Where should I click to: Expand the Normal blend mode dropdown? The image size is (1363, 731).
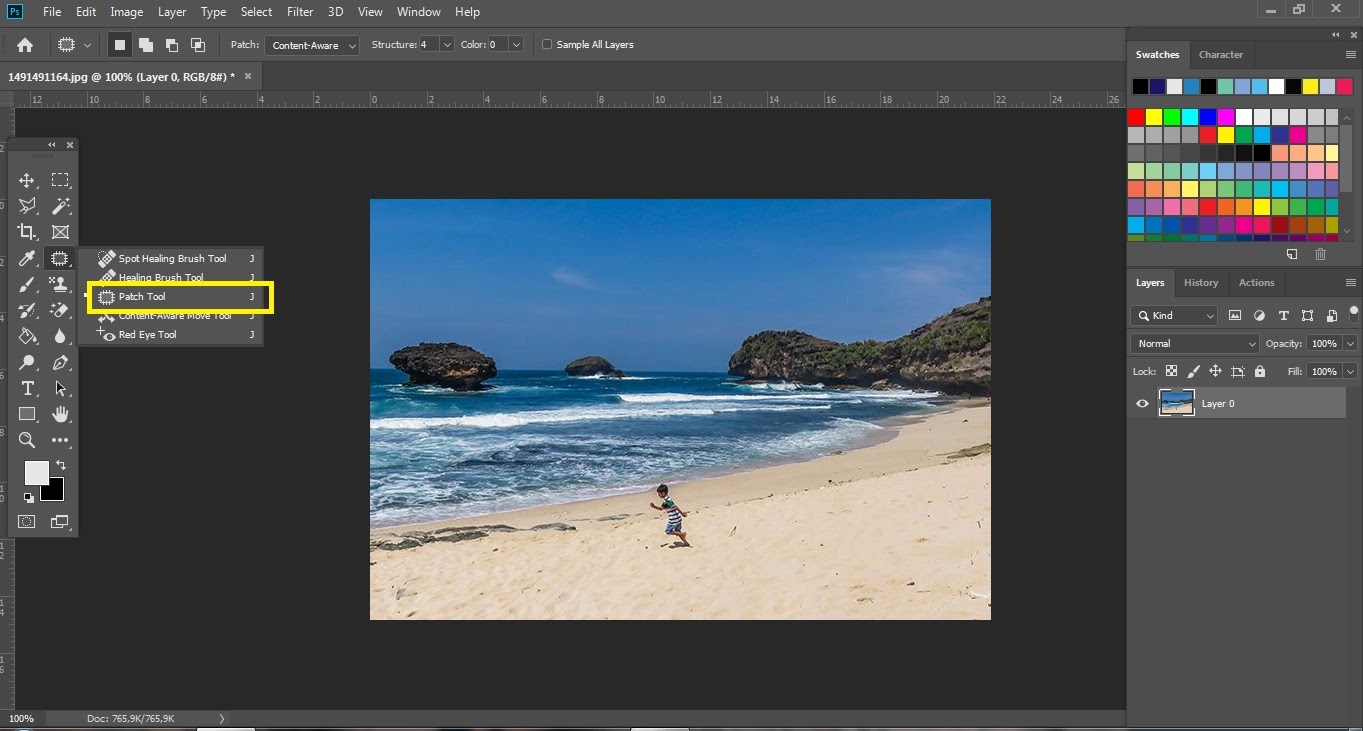1195,343
